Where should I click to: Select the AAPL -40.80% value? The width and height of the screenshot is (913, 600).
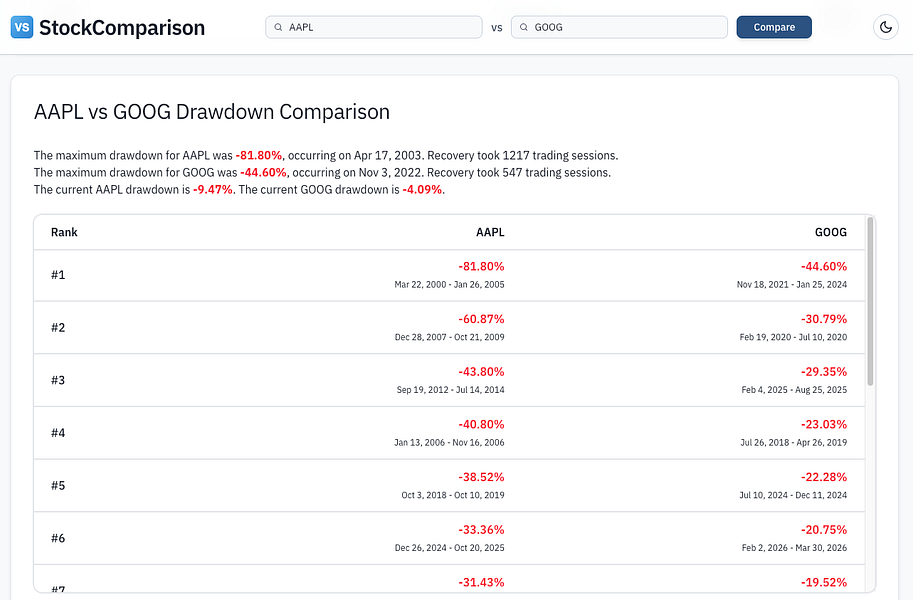click(x=481, y=425)
